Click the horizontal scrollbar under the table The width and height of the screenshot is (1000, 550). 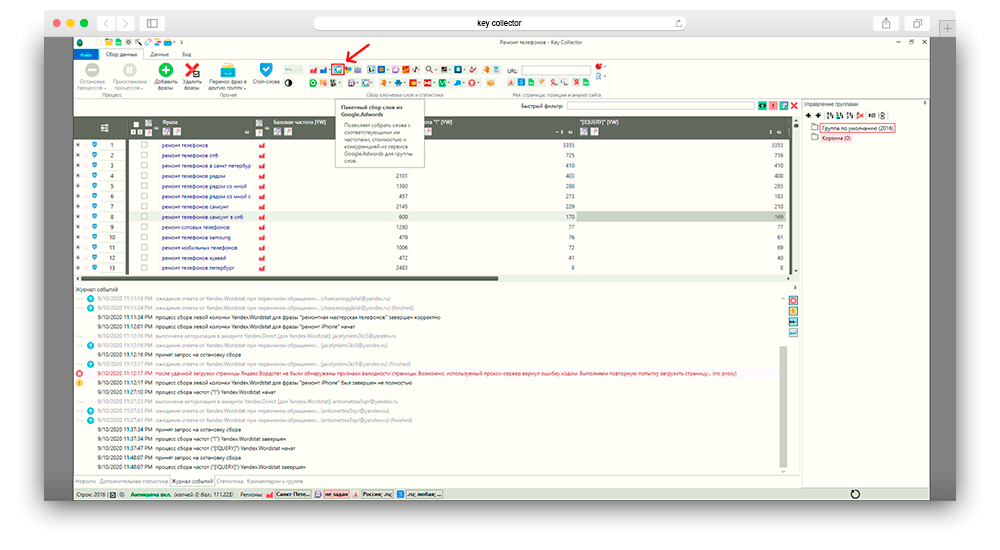point(290,278)
